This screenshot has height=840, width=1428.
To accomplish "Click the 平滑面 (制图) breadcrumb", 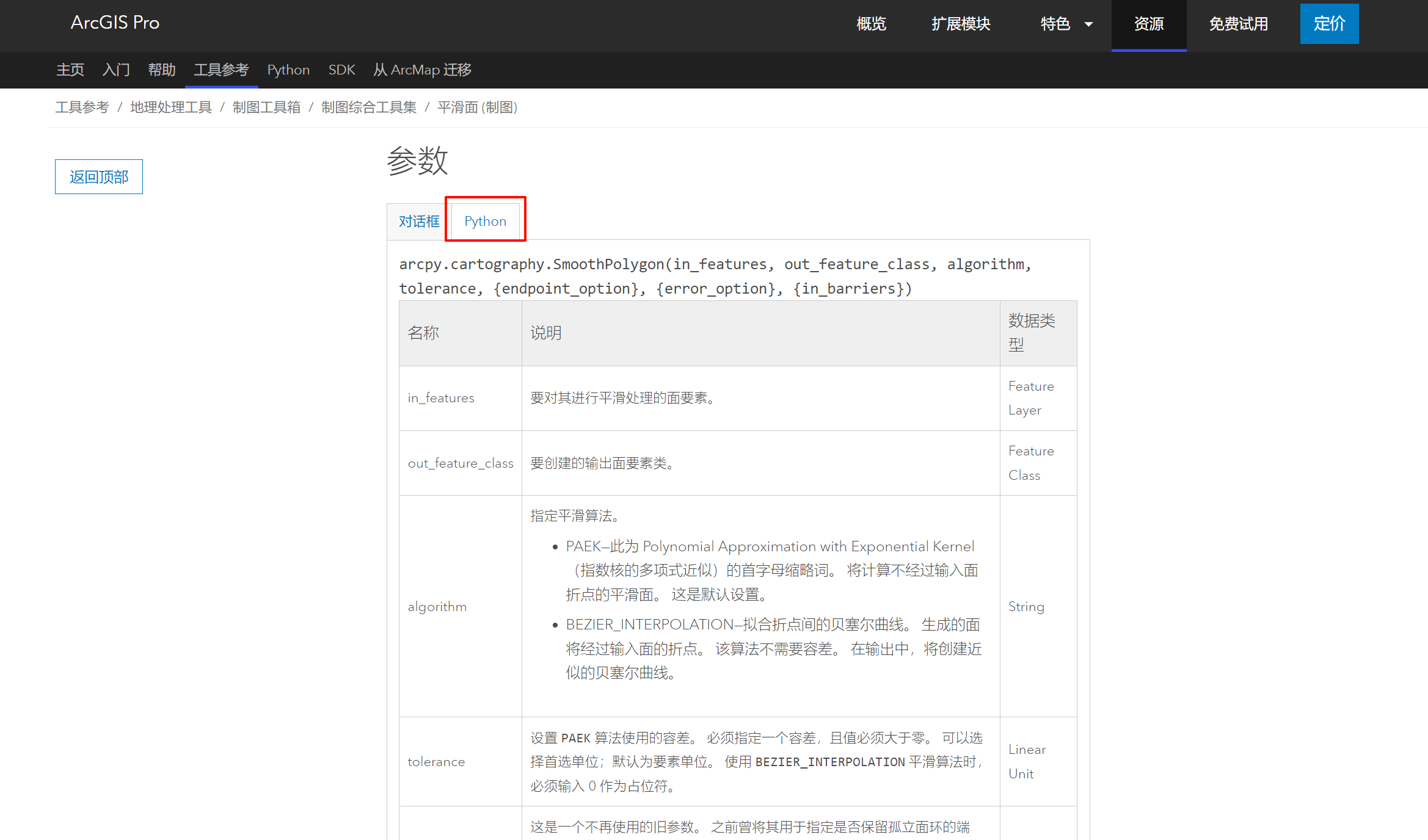I will click(478, 107).
